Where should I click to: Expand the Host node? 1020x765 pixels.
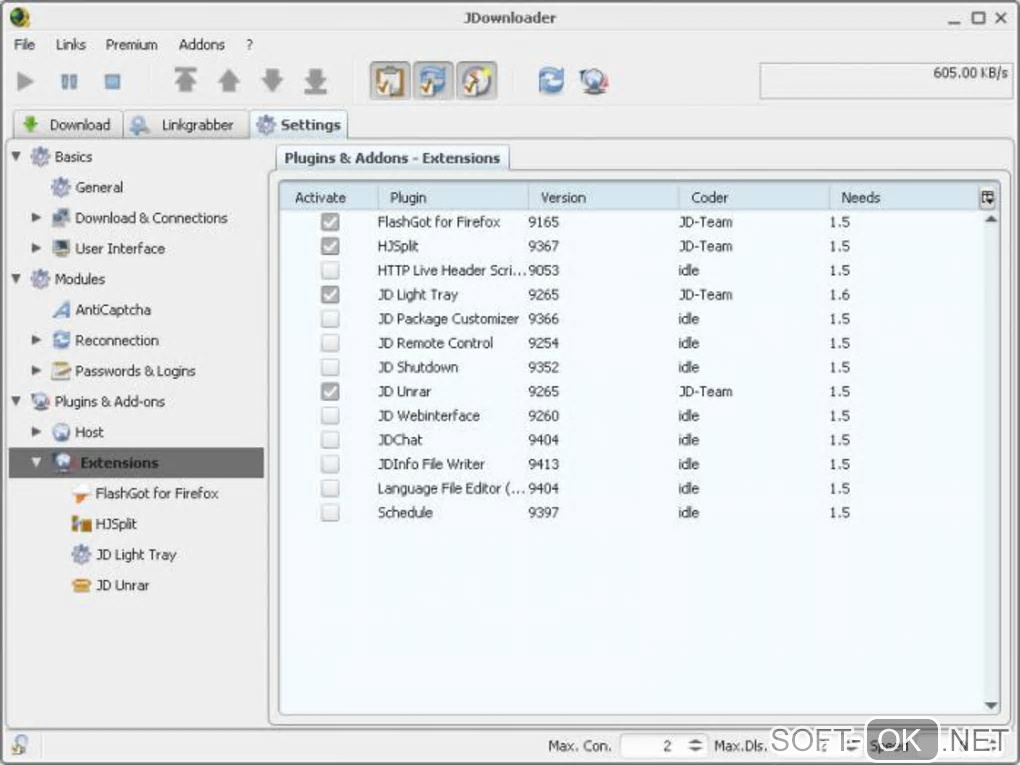point(36,432)
